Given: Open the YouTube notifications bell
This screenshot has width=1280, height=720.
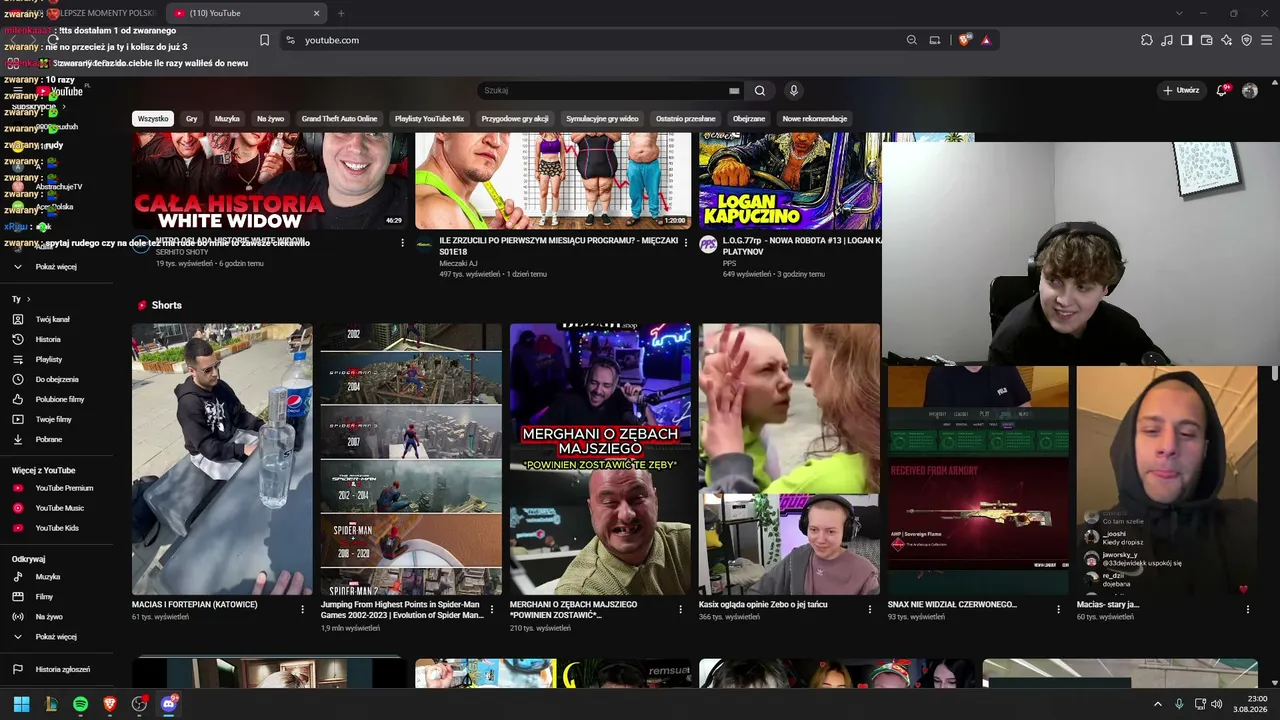Looking at the screenshot, I should point(1221,90).
